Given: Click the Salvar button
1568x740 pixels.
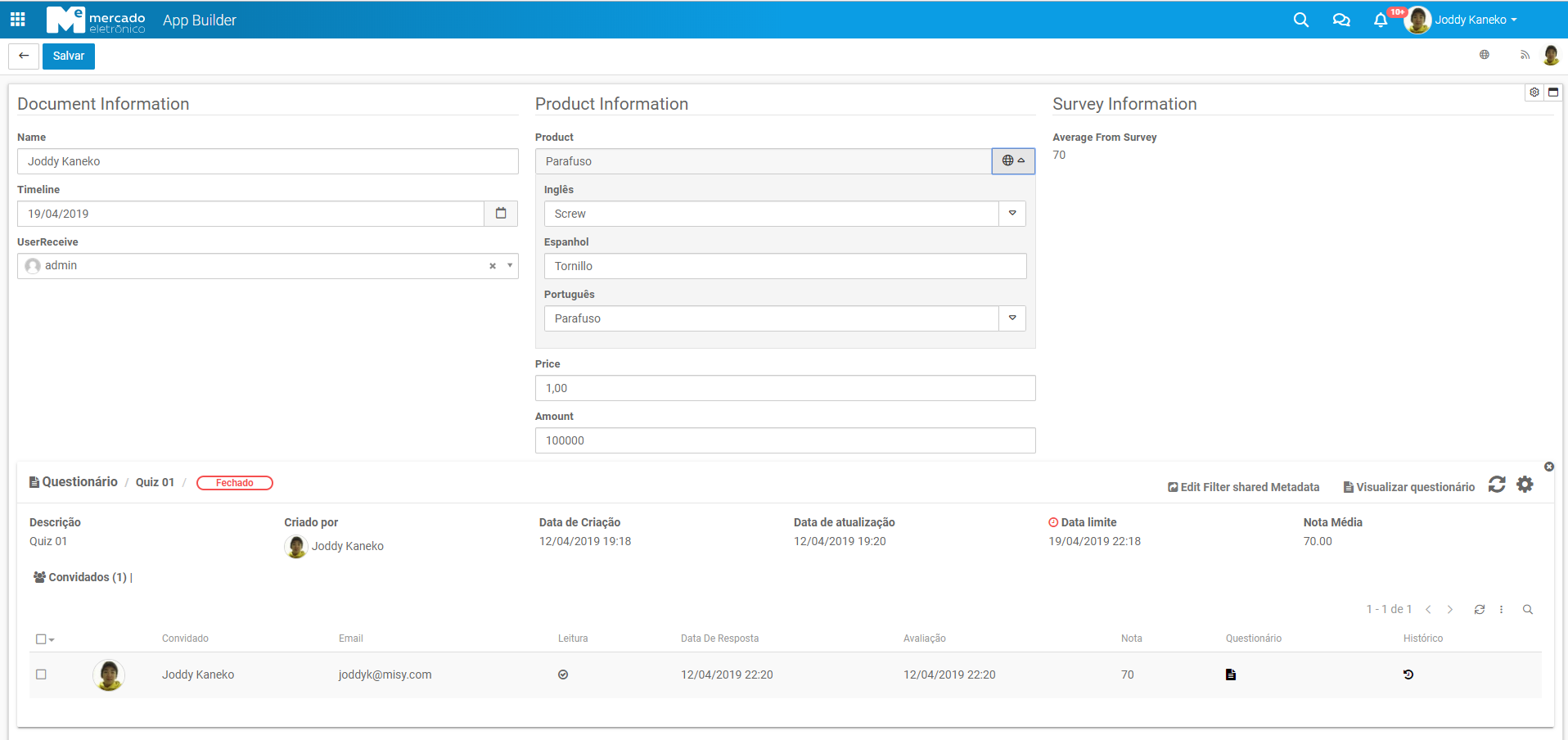Looking at the screenshot, I should pyautogui.click(x=69, y=56).
